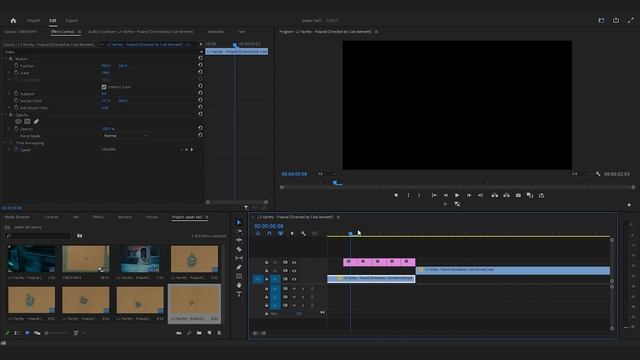
Task: Open the Media Browser tab
Action: pos(17,217)
